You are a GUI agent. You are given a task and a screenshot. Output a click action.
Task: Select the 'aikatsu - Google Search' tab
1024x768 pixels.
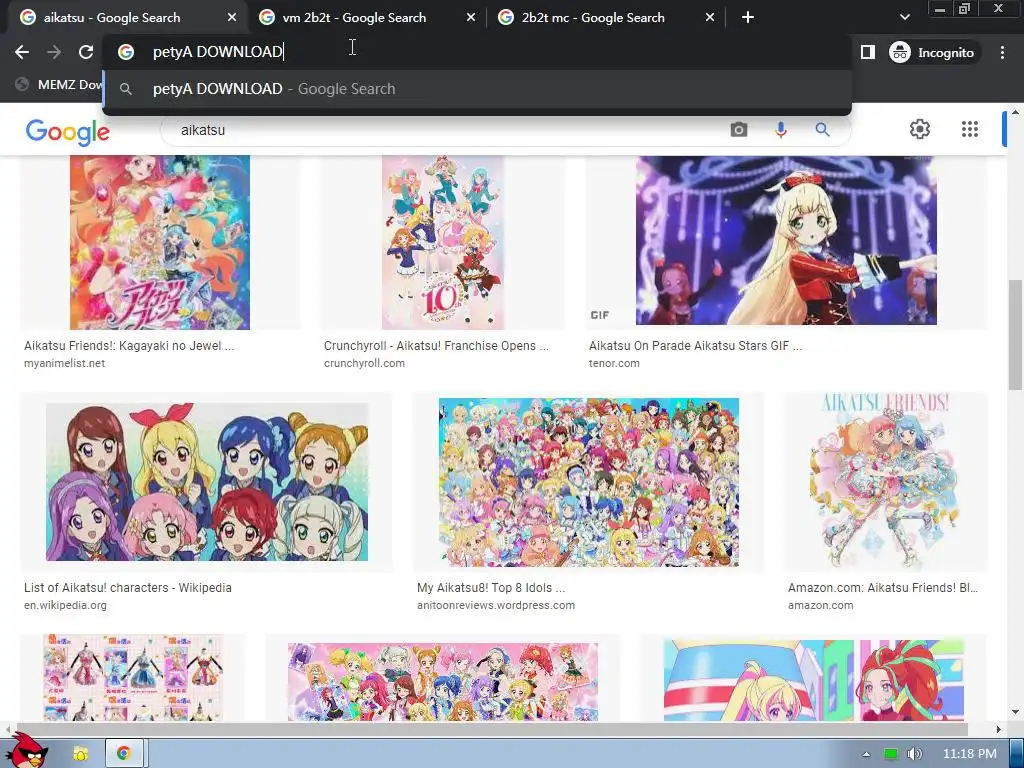tap(112, 18)
